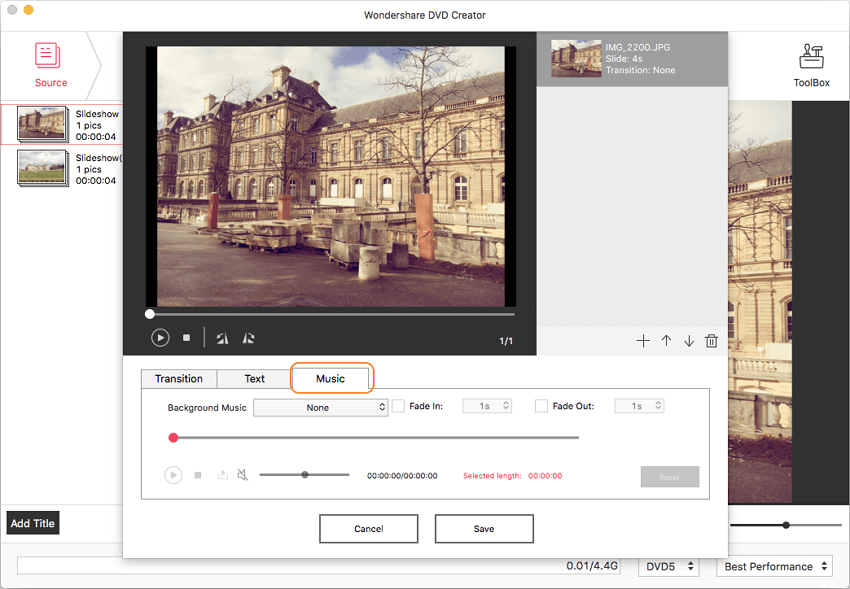Open the DVD5 disc type dropdown
This screenshot has width=850, height=589.
pos(668,566)
